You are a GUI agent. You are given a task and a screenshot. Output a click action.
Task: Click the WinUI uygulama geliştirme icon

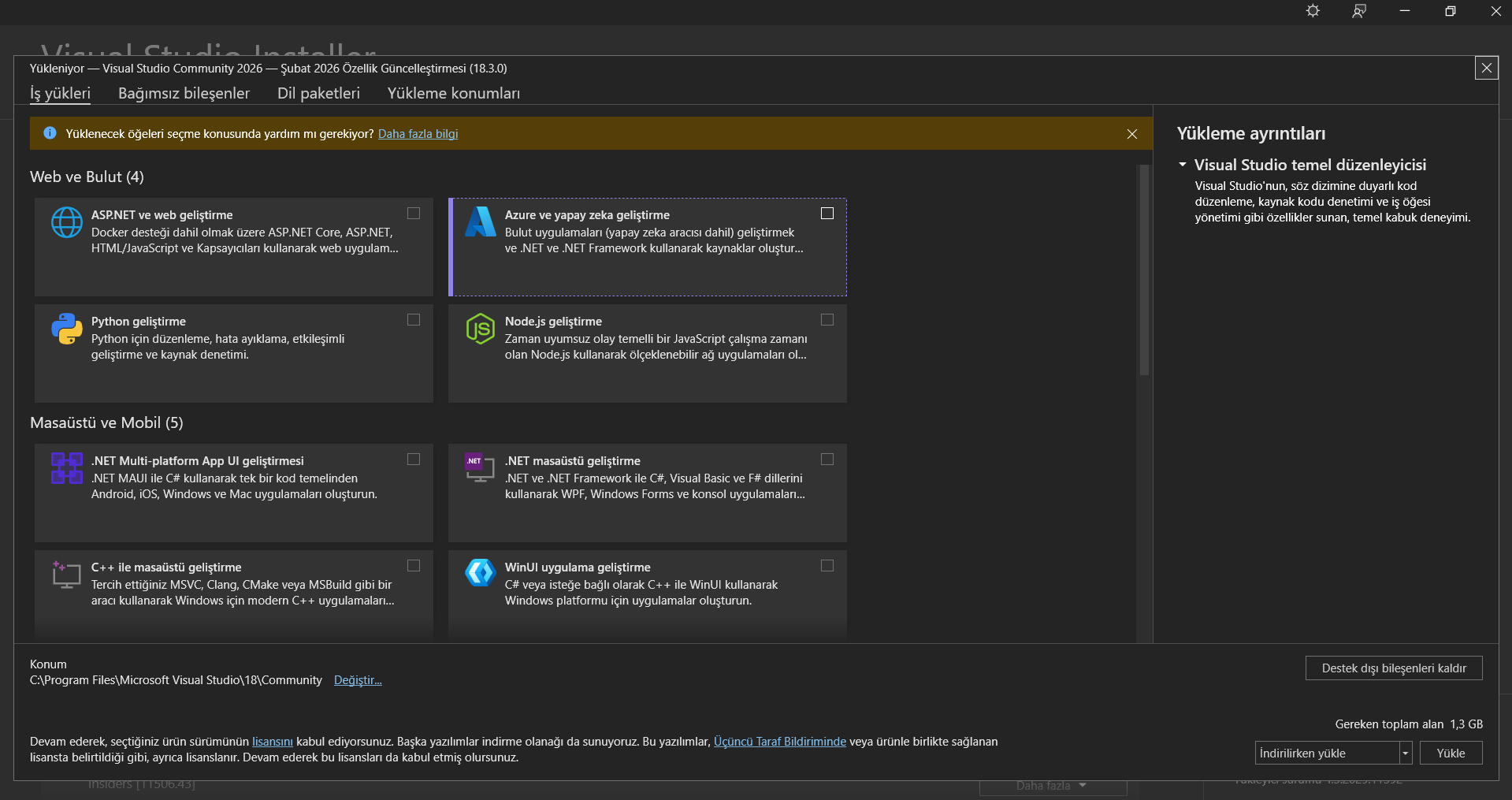[481, 572]
